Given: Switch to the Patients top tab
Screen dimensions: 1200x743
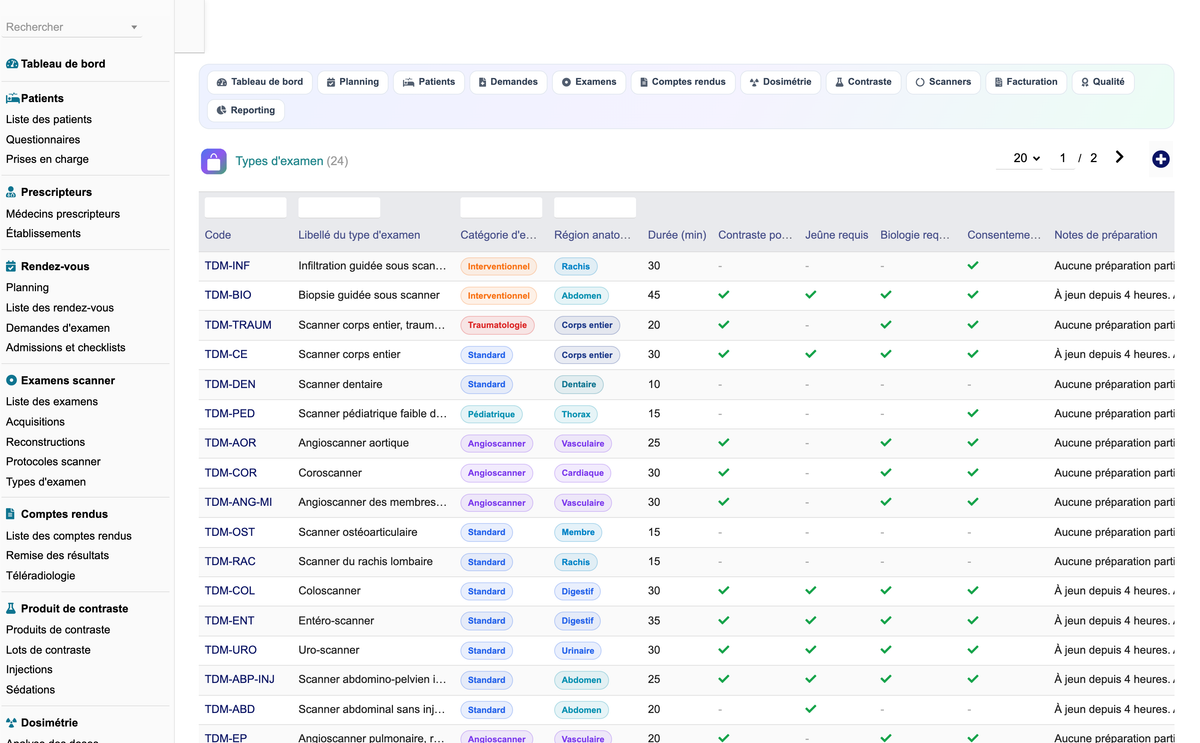Looking at the screenshot, I should click(x=429, y=82).
